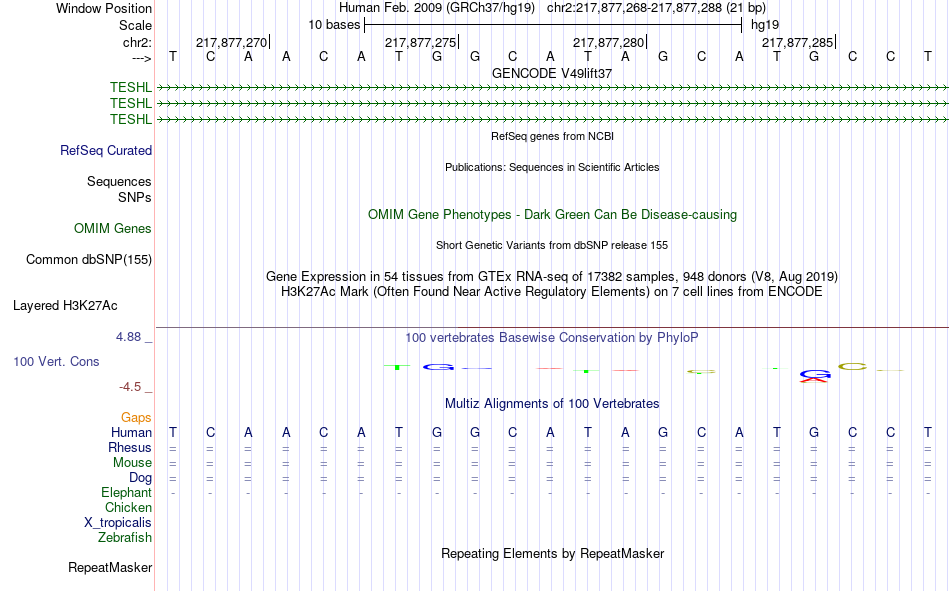Click Repeating Elements by RepeatMasker title
The width and height of the screenshot is (950, 591).
click(553, 553)
